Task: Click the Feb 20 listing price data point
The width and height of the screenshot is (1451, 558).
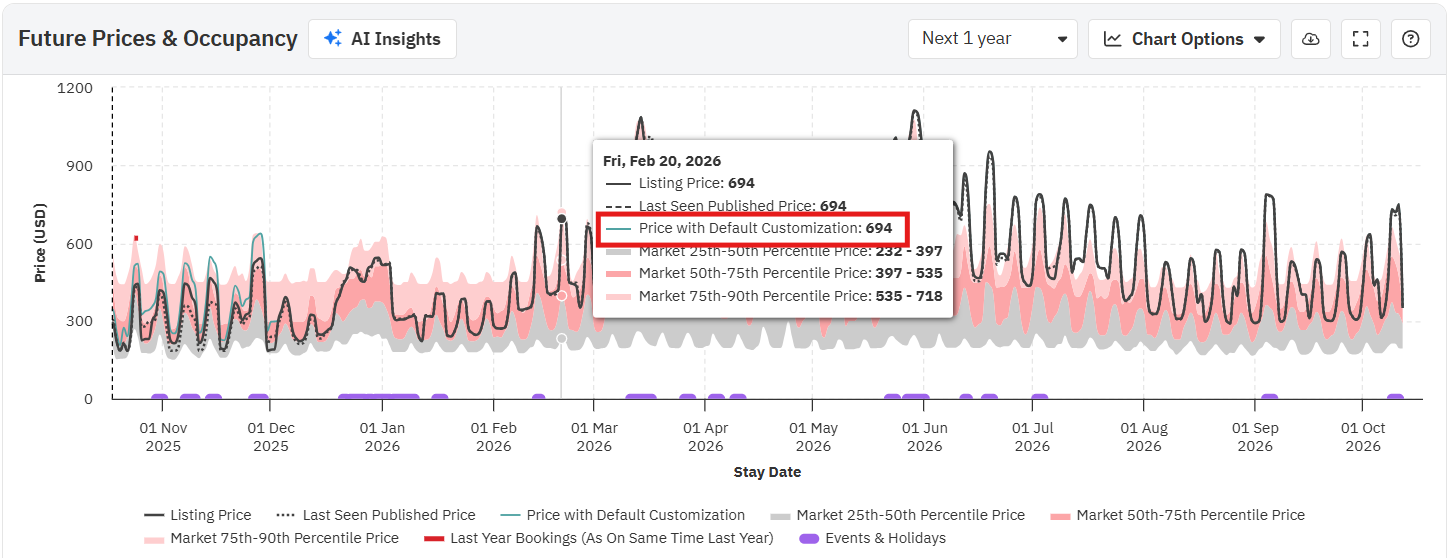Action: tap(561, 219)
